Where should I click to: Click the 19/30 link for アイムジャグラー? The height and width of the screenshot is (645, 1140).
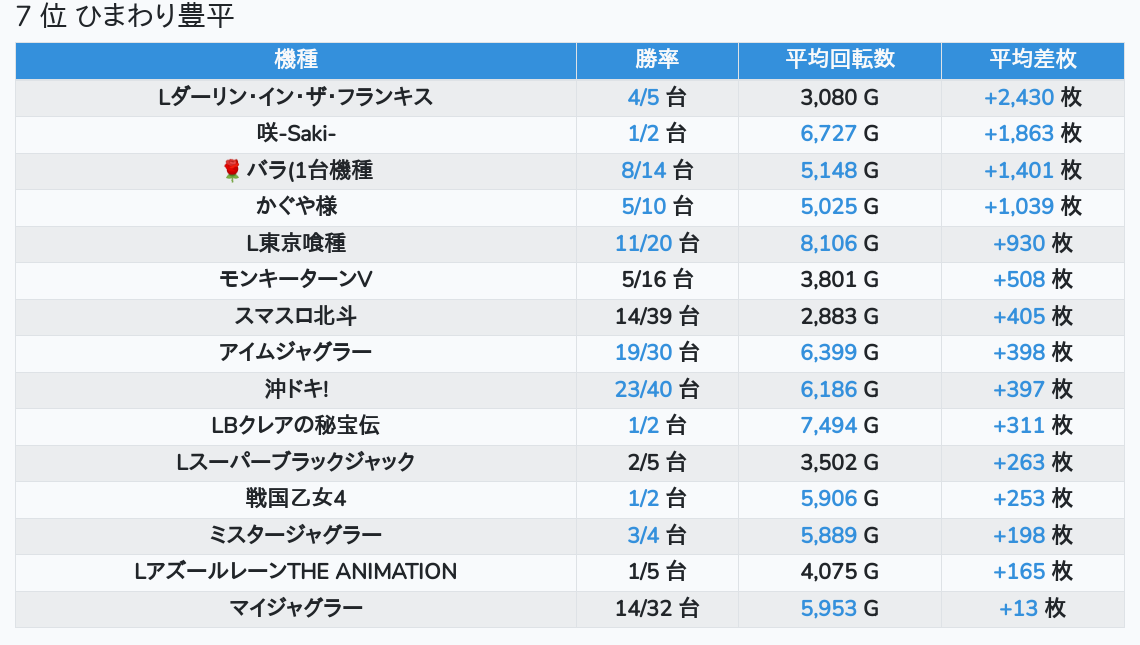pyautogui.click(x=644, y=353)
